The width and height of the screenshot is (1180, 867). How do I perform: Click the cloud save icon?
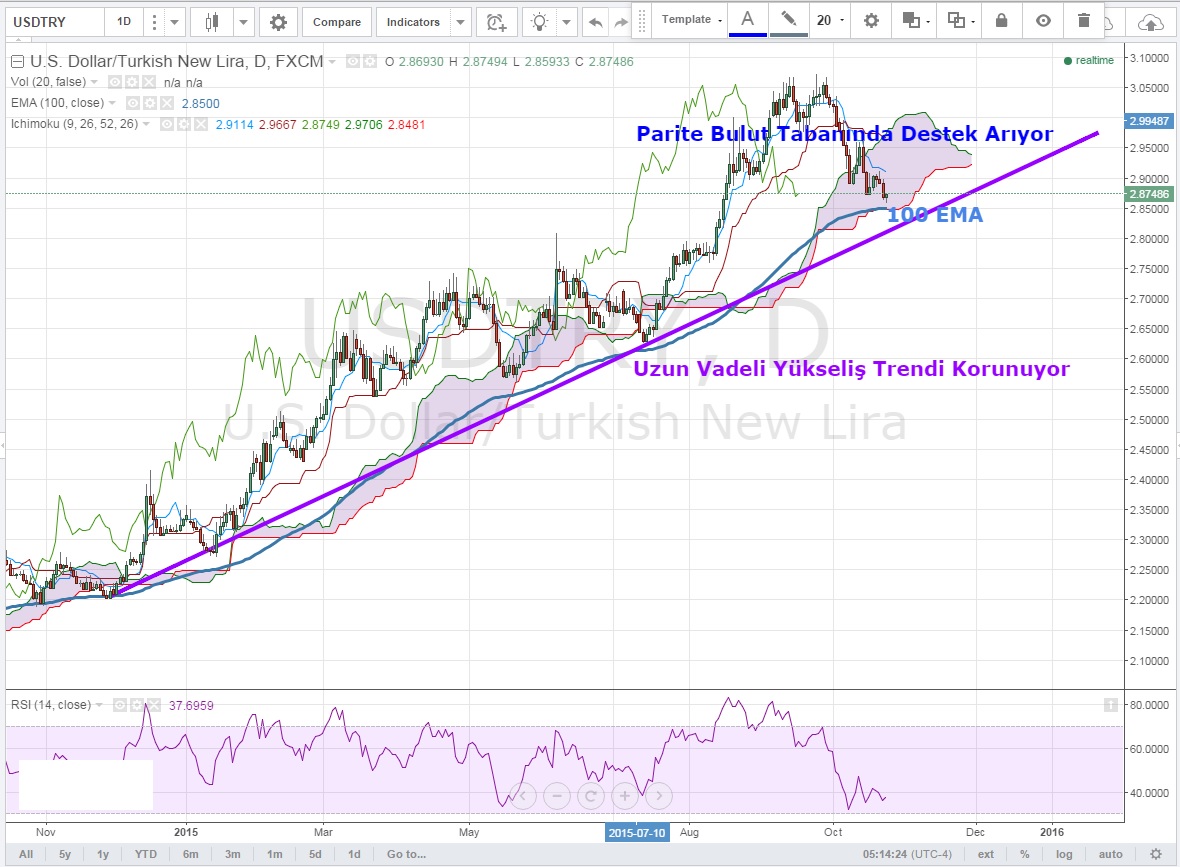click(1152, 22)
